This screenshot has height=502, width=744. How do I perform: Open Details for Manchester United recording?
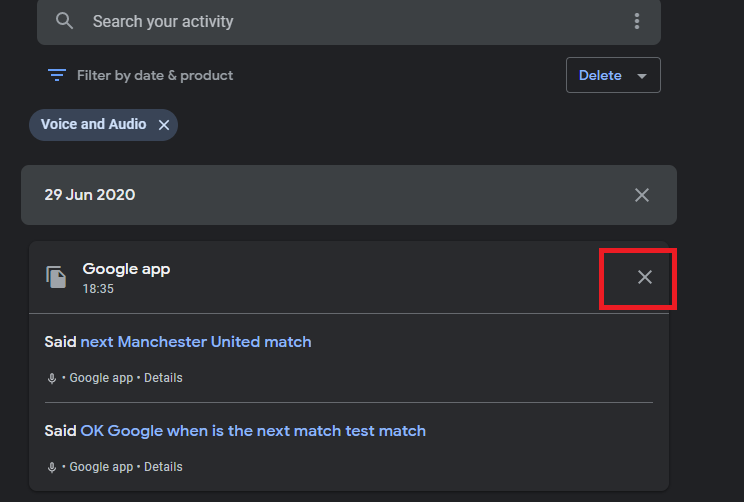point(163,378)
